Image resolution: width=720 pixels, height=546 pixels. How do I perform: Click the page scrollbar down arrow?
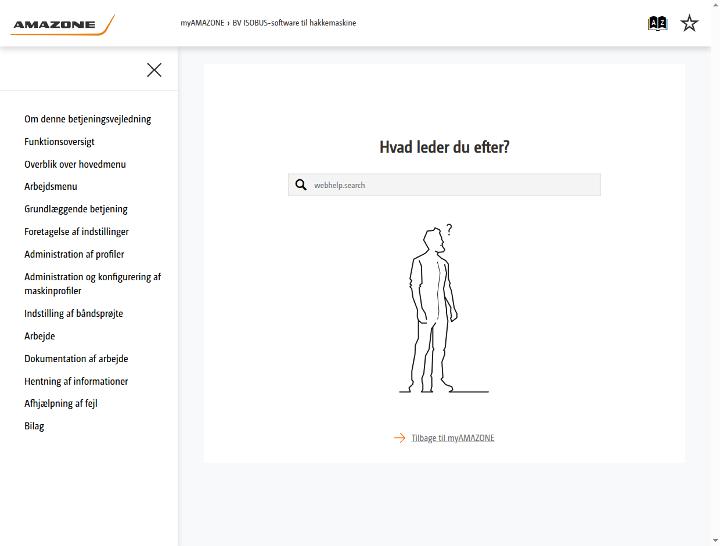pyautogui.click(x=715, y=541)
